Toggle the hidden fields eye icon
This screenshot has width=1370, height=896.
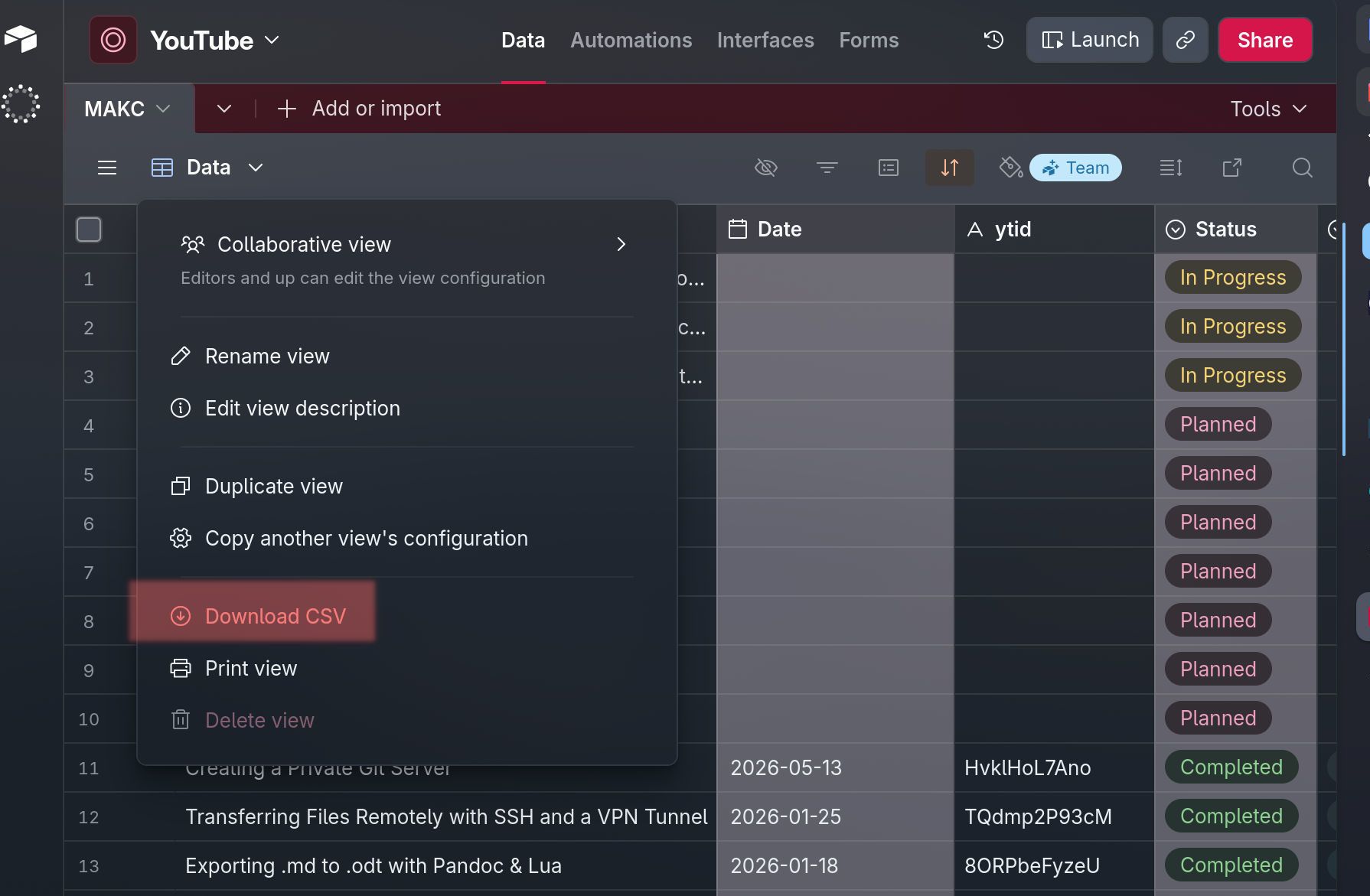(765, 168)
